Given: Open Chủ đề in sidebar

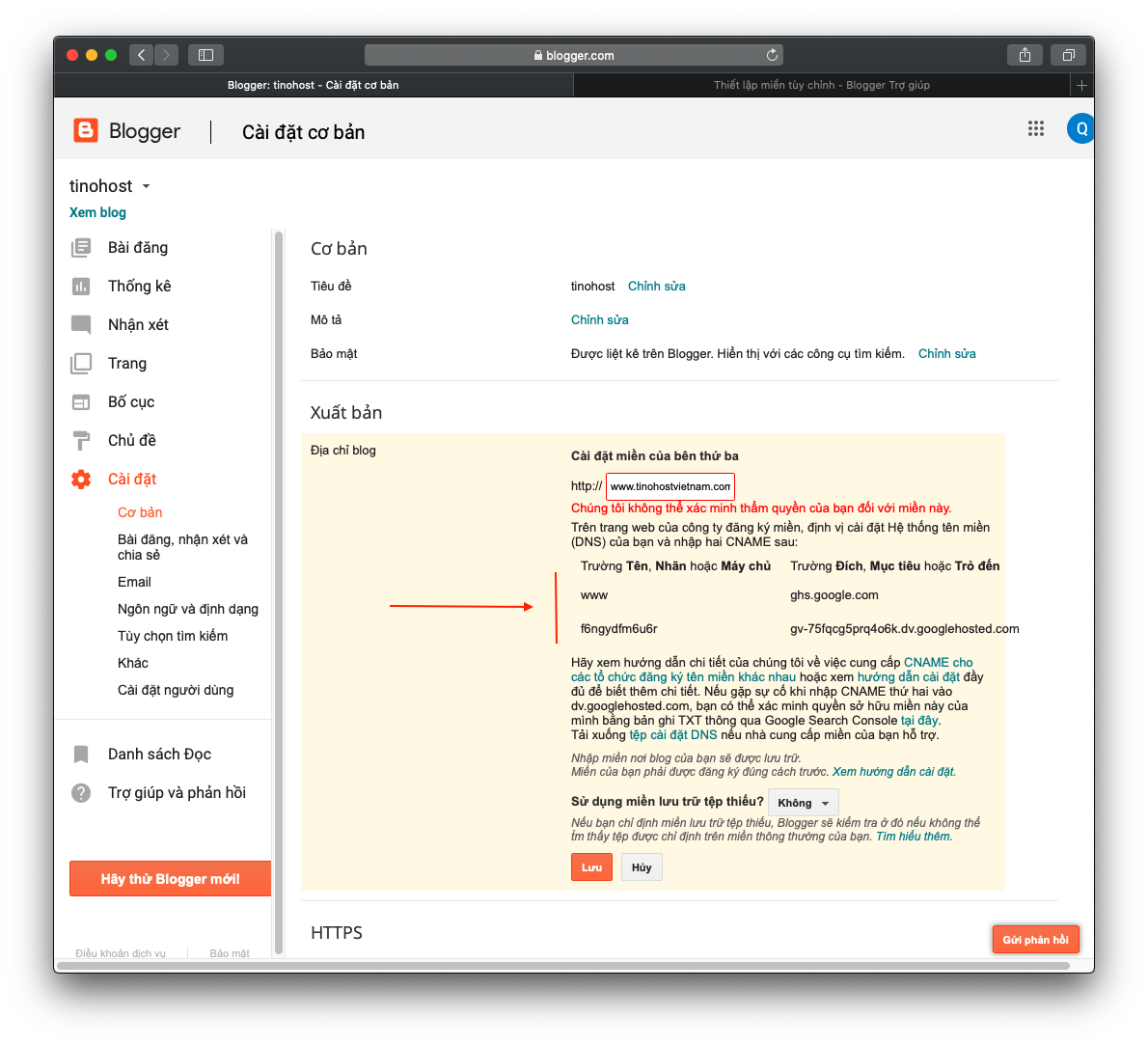Looking at the screenshot, I should [x=132, y=441].
